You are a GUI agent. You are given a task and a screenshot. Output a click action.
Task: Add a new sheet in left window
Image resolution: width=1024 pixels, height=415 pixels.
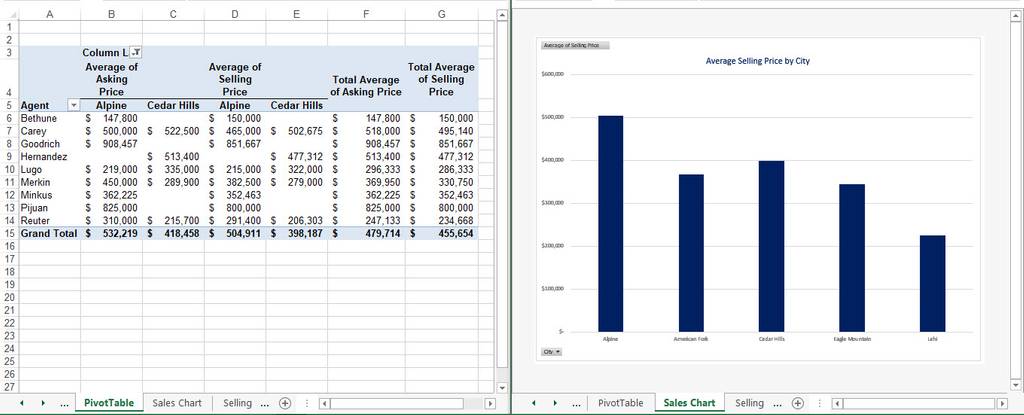[x=284, y=403]
